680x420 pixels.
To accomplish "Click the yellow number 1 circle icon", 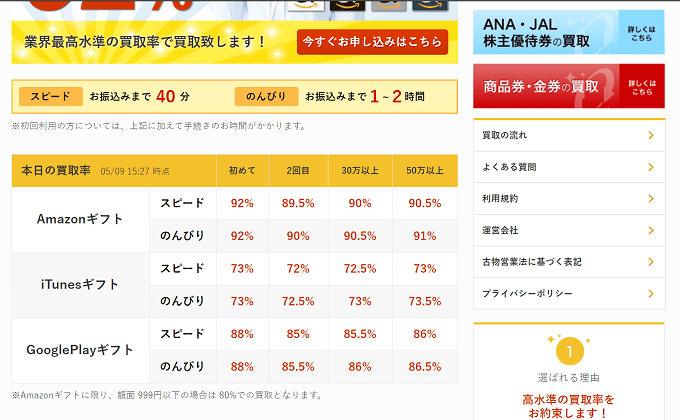I will pyautogui.click(x=569, y=351).
